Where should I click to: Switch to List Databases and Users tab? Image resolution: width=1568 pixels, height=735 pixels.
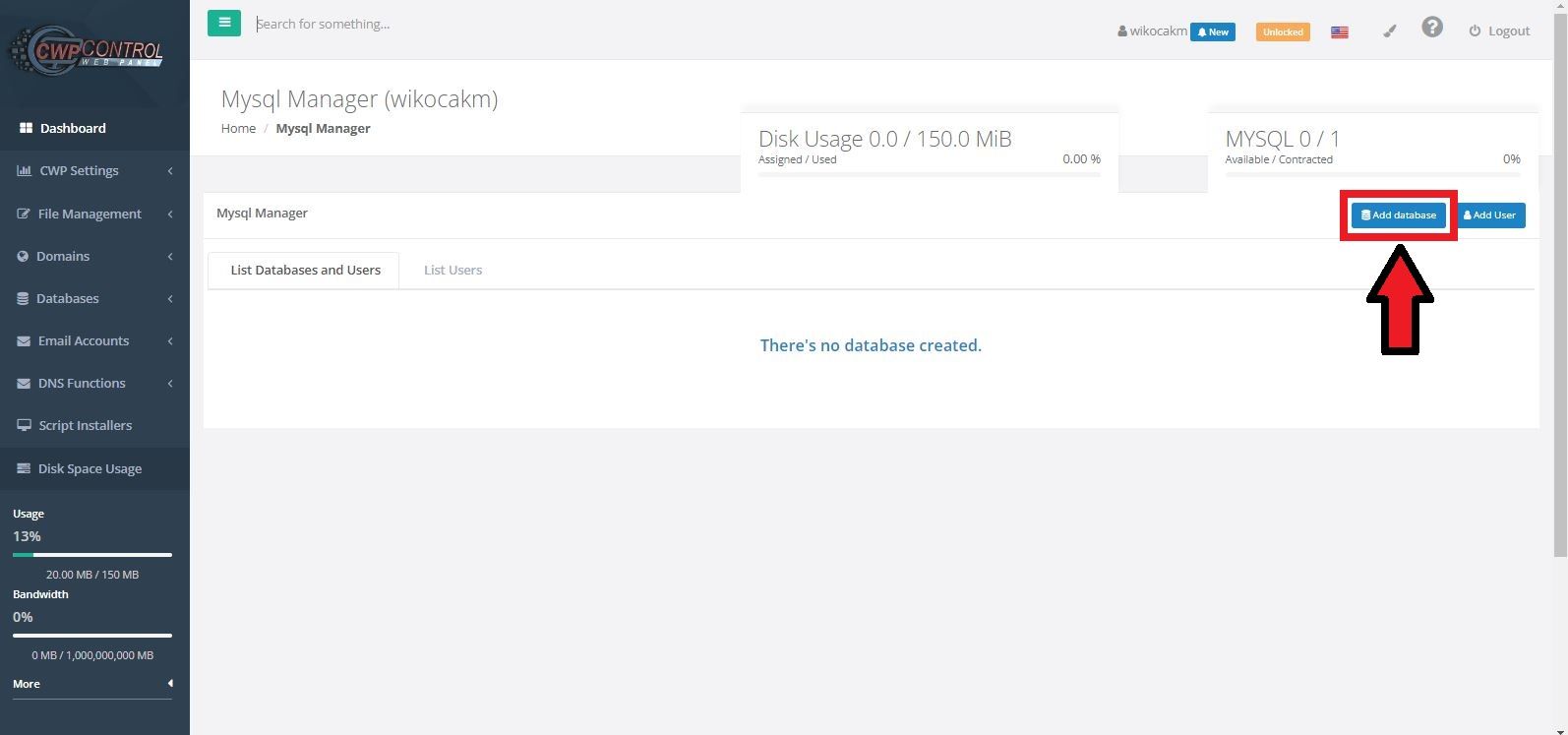coord(304,271)
